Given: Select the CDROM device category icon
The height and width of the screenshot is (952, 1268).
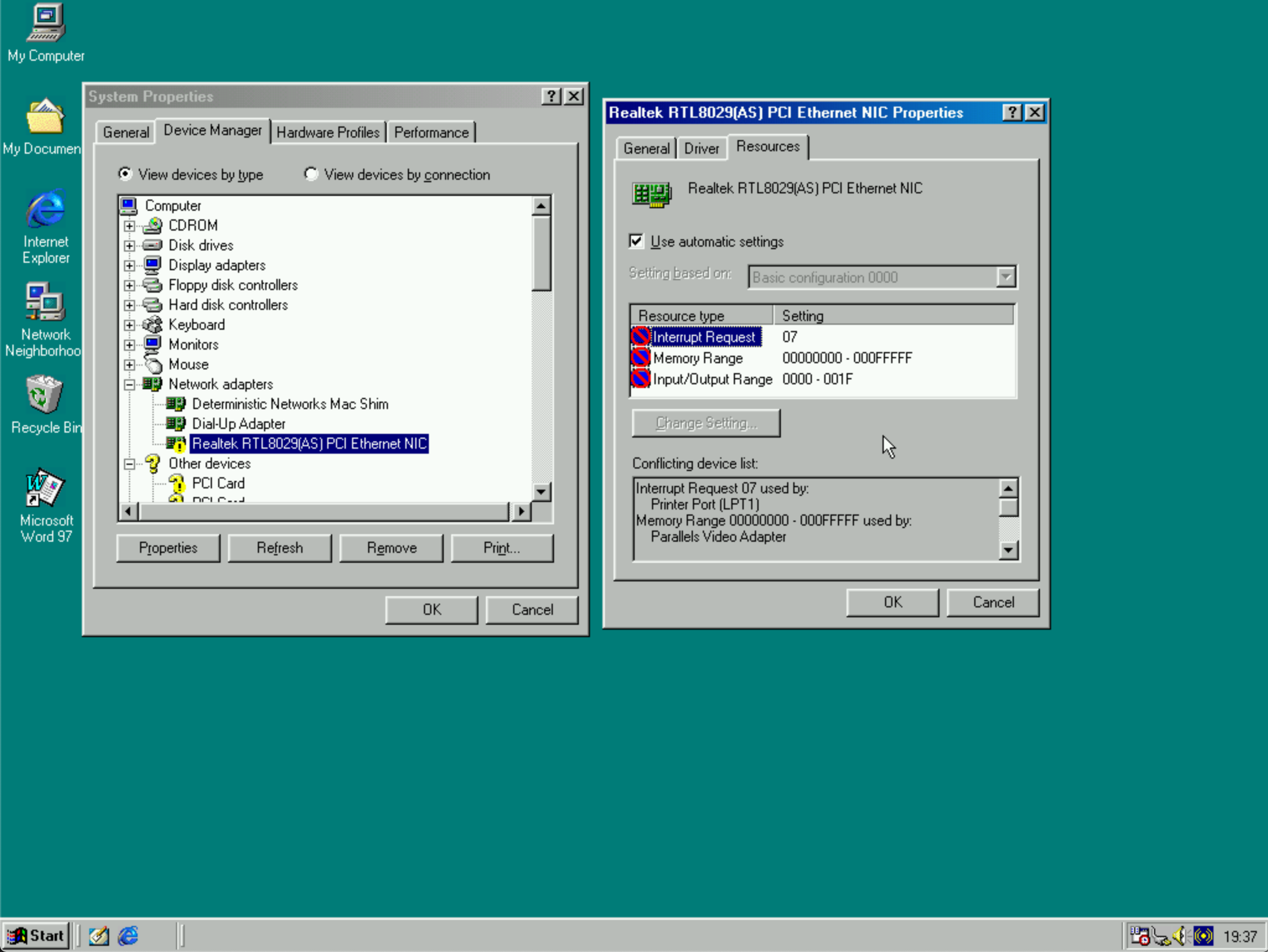Looking at the screenshot, I should [153, 225].
